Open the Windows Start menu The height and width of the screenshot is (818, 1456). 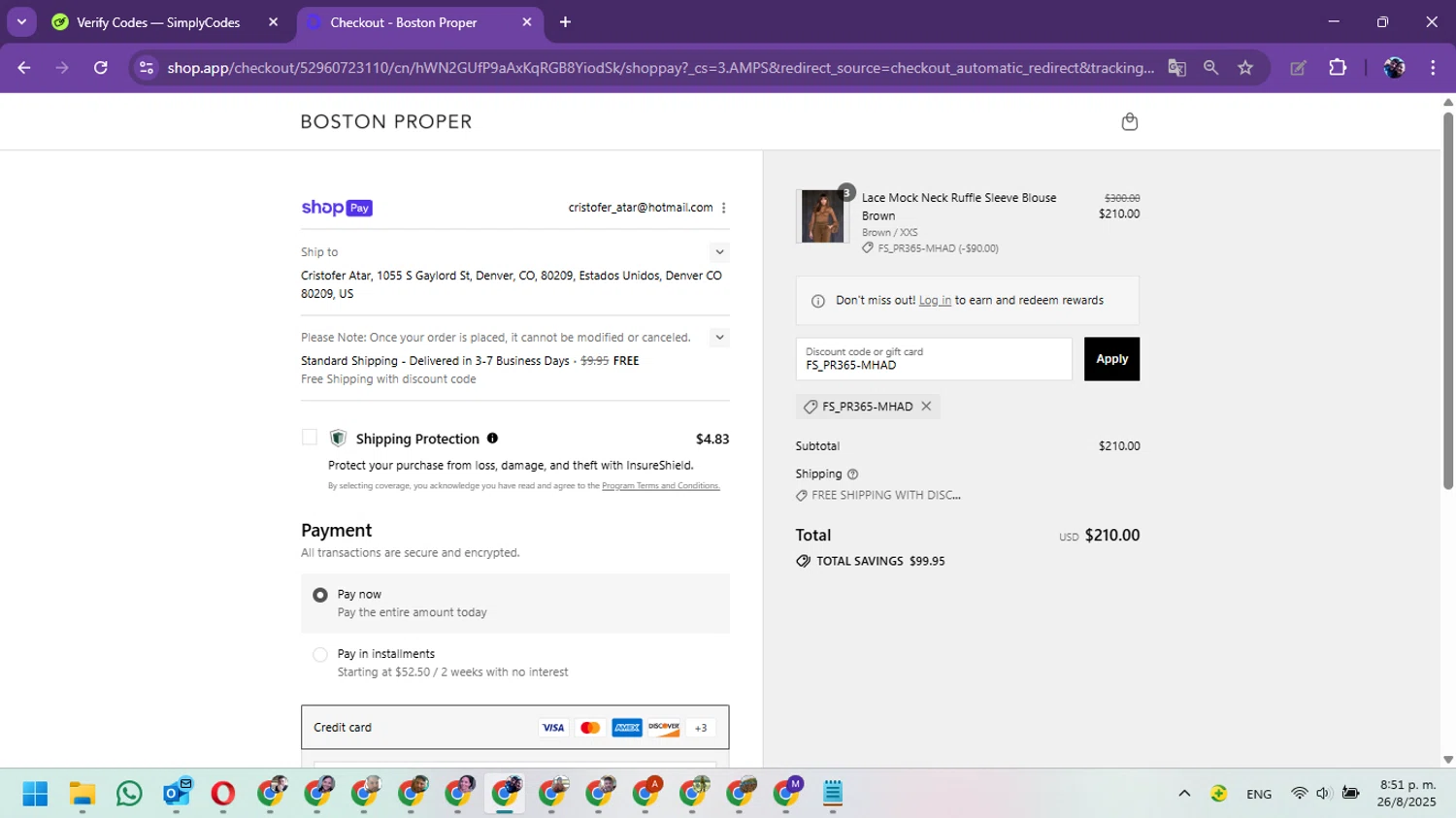click(35, 794)
